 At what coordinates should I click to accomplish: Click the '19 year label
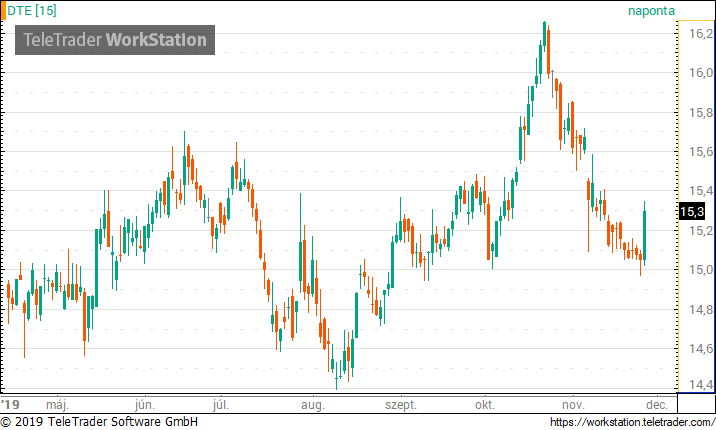click(x=11, y=404)
